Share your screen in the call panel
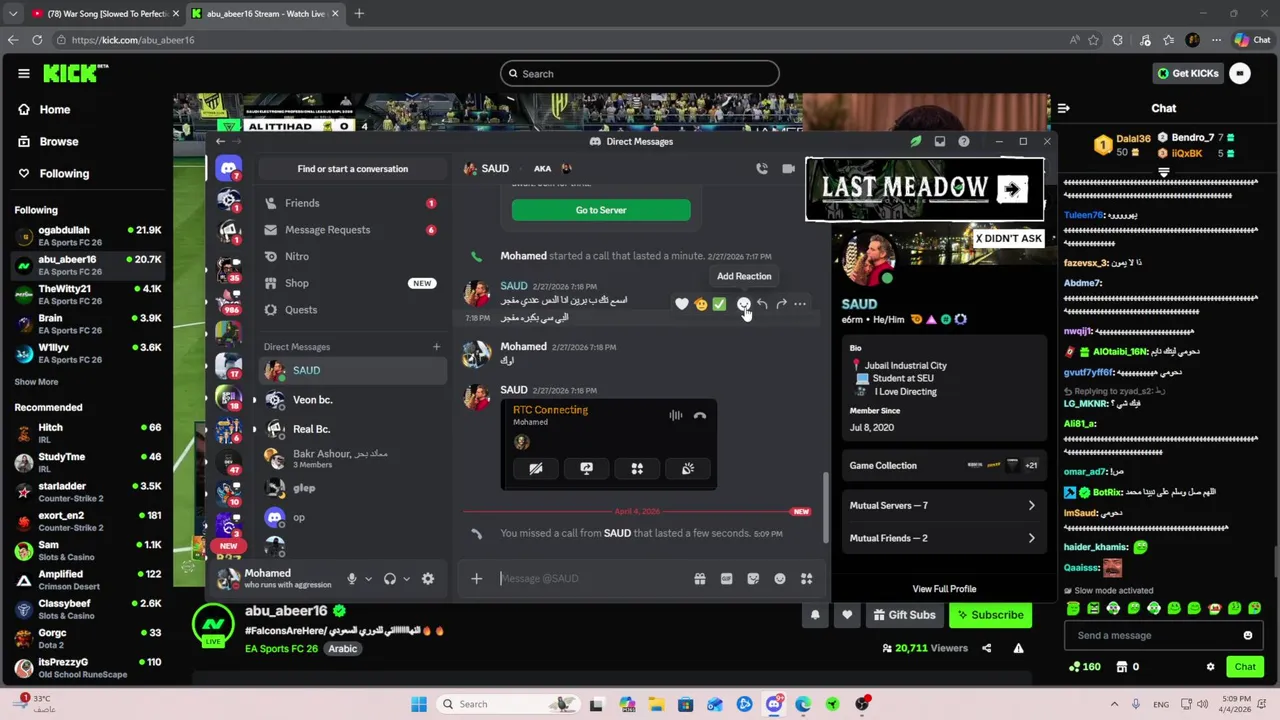This screenshot has width=1280, height=720. 586,468
